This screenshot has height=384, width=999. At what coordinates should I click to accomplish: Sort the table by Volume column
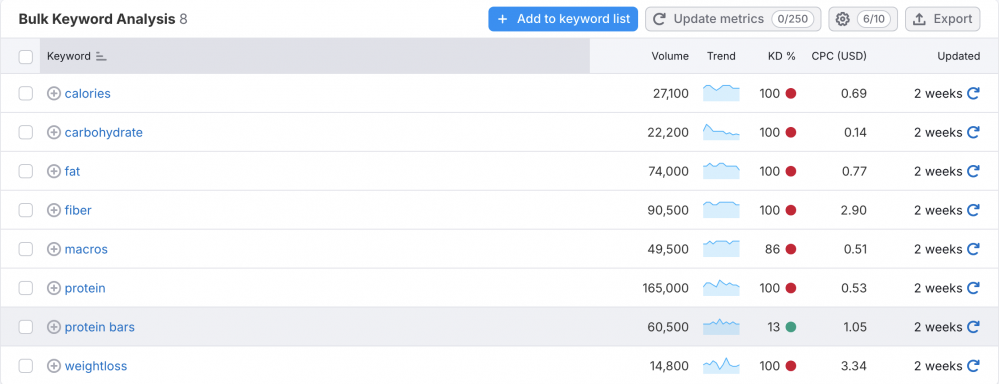pos(670,56)
